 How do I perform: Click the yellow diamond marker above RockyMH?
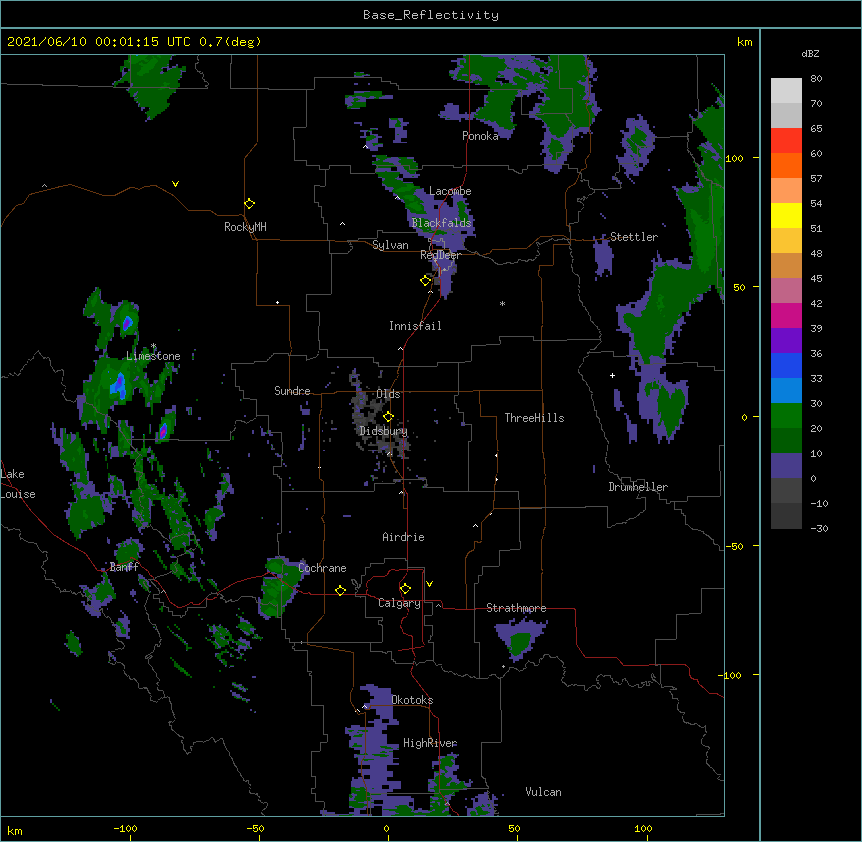click(249, 204)
